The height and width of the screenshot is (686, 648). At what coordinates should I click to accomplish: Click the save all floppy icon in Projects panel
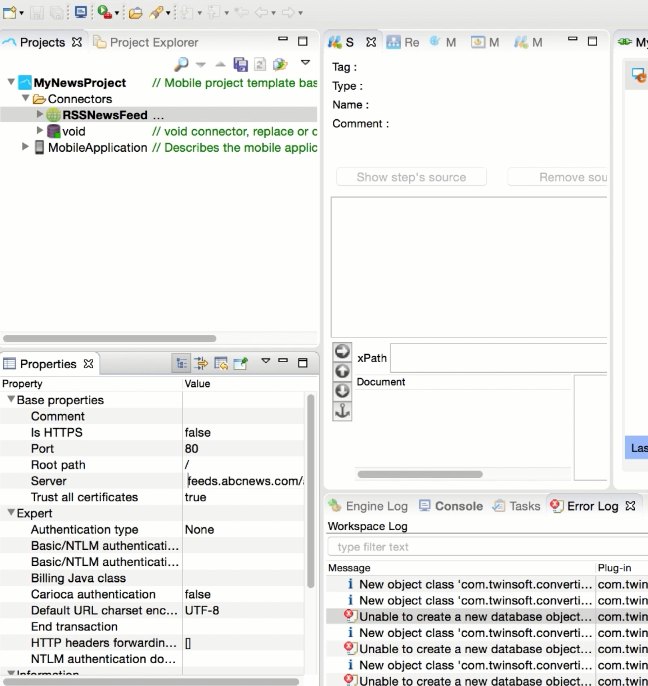click(240, 64)
